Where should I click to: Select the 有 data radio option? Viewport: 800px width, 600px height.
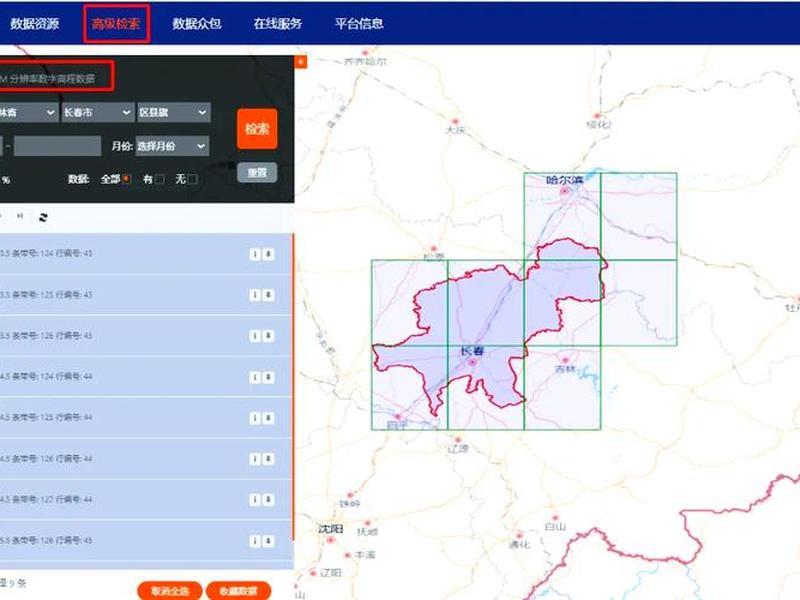[160, 179]
